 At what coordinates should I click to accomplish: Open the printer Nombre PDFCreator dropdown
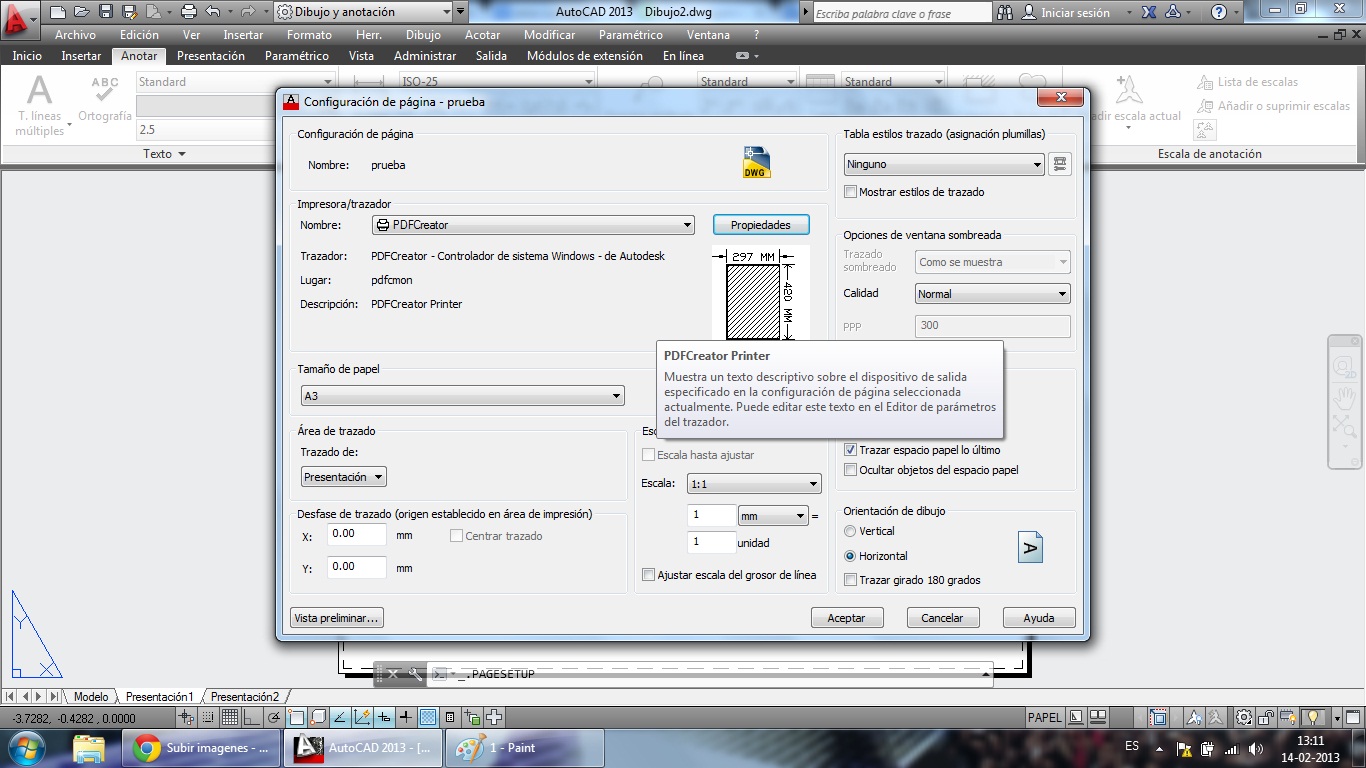click(x=533, y=225)
